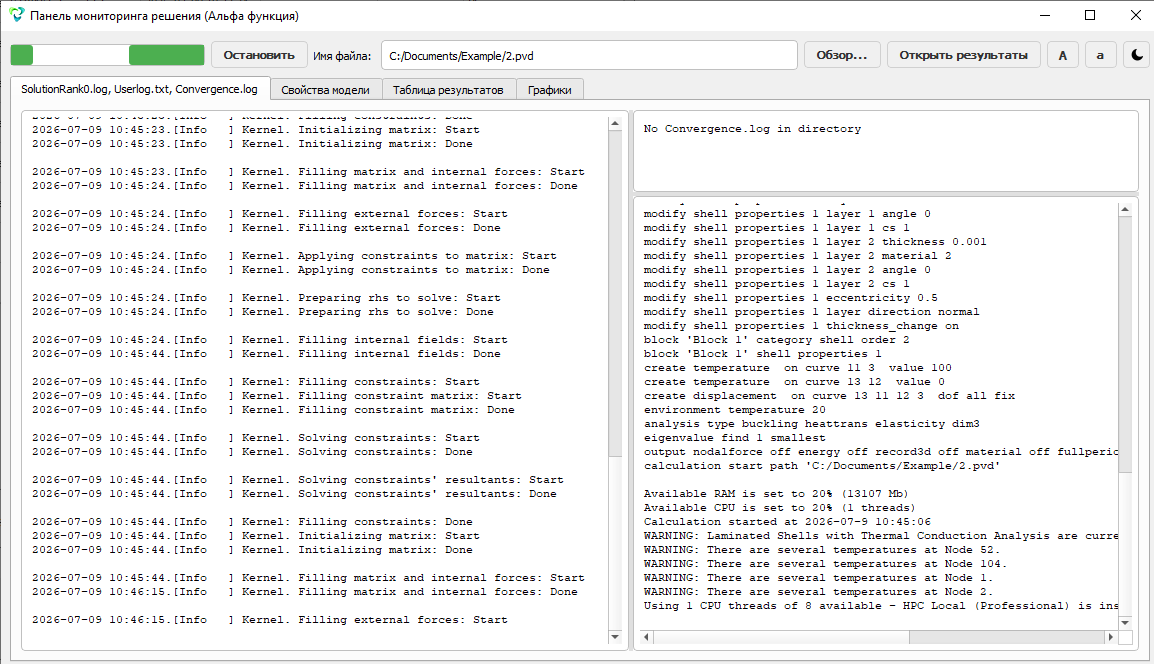The image size is (1154, 664).
Task: Click line 'Available RAM is set to 20%'
Action: [776, 493]
